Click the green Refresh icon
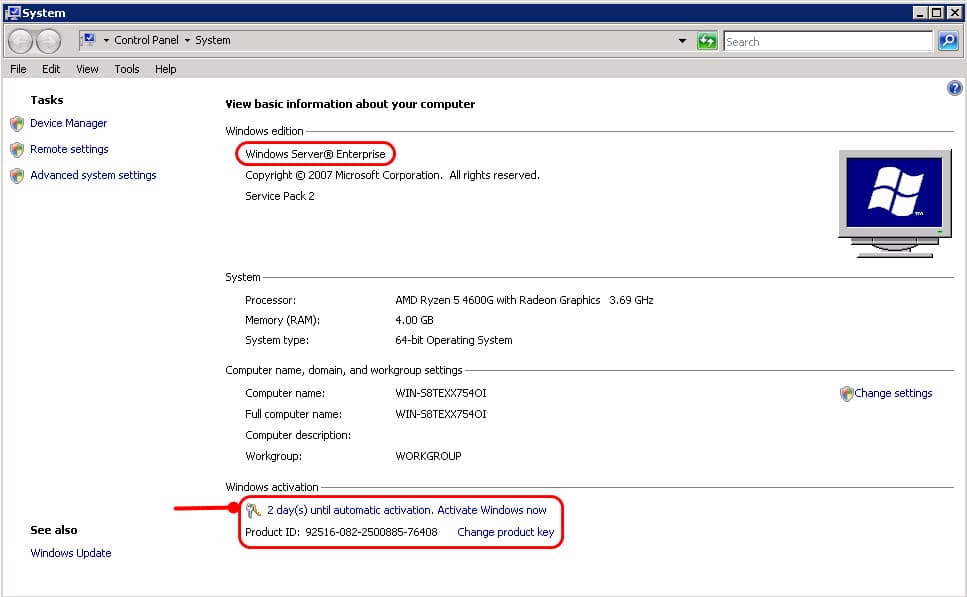Viewport: 967px width, 597px height. [x=707, y=41]
